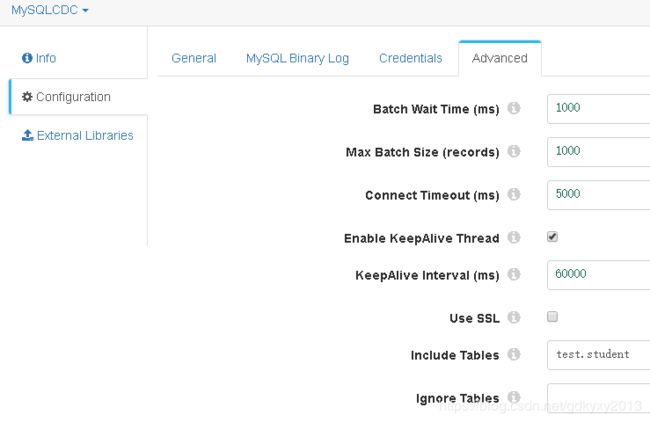
Task: Click the Use SSL label
Action: pyautogui.click(x=474, y=318)
